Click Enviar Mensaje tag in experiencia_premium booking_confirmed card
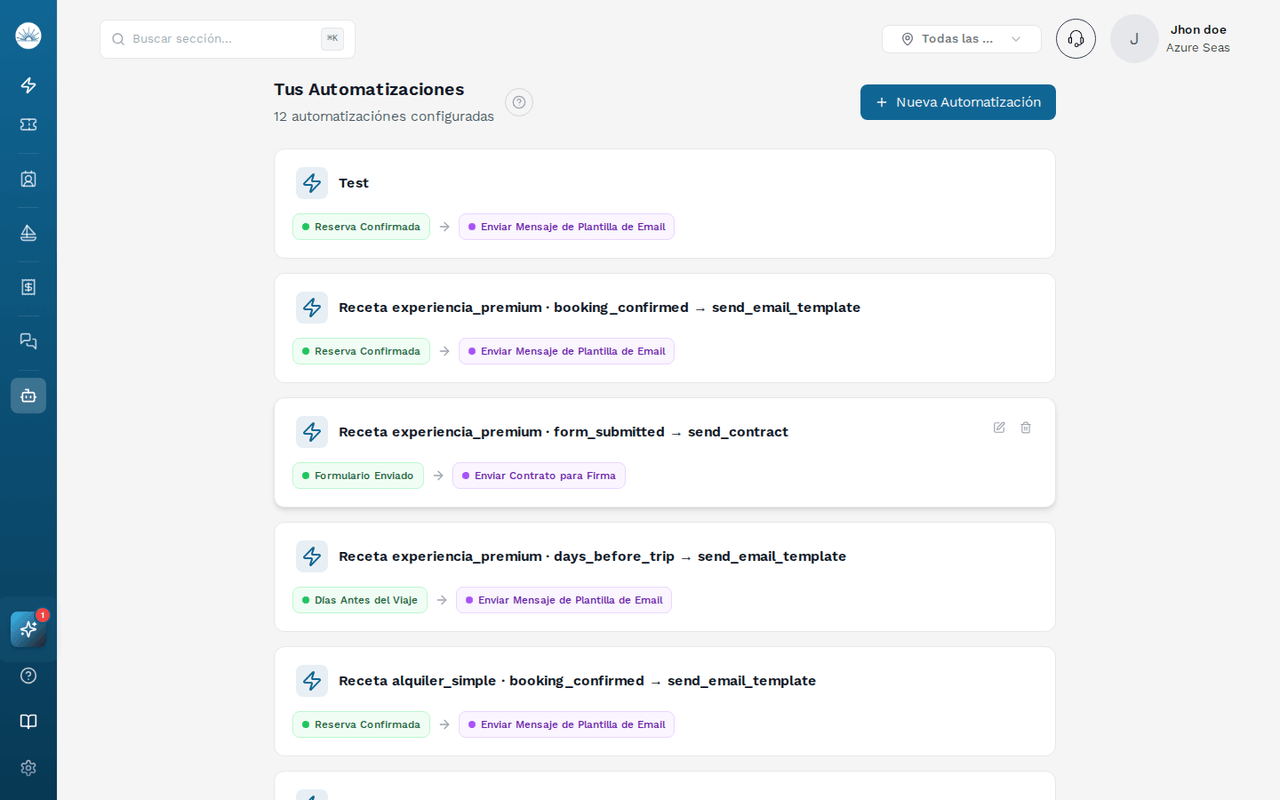 [x=566, y=351]
